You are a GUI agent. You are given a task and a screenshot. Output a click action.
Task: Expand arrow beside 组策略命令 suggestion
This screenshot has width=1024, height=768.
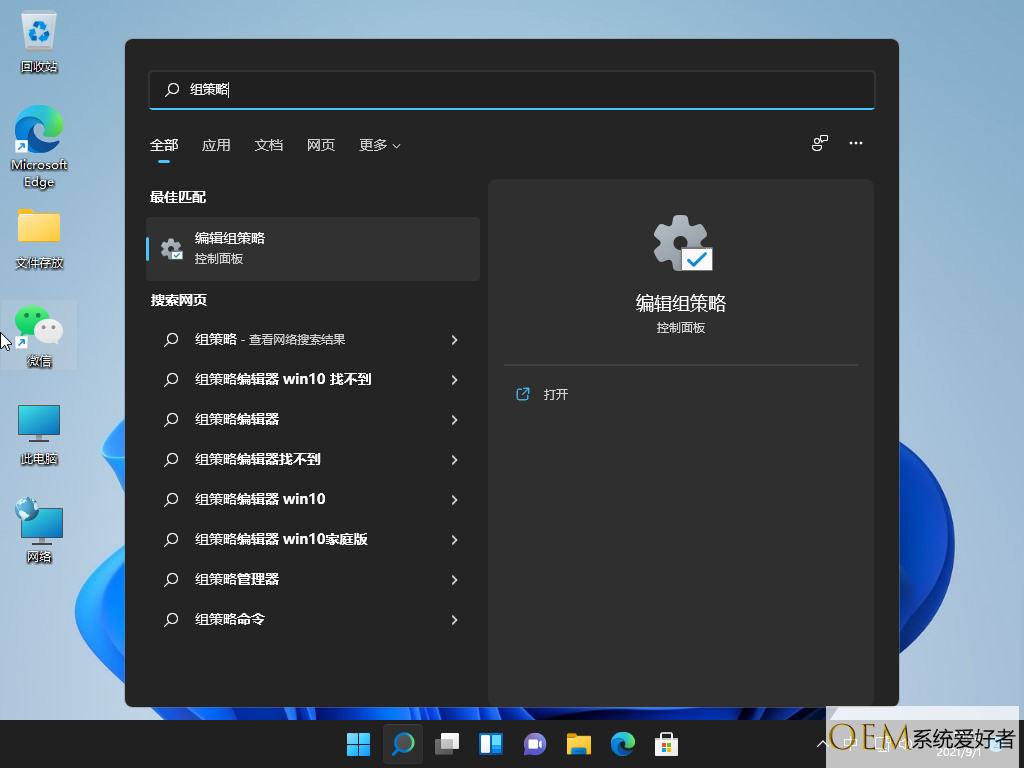pyautogui.click(x=454, y=620)
